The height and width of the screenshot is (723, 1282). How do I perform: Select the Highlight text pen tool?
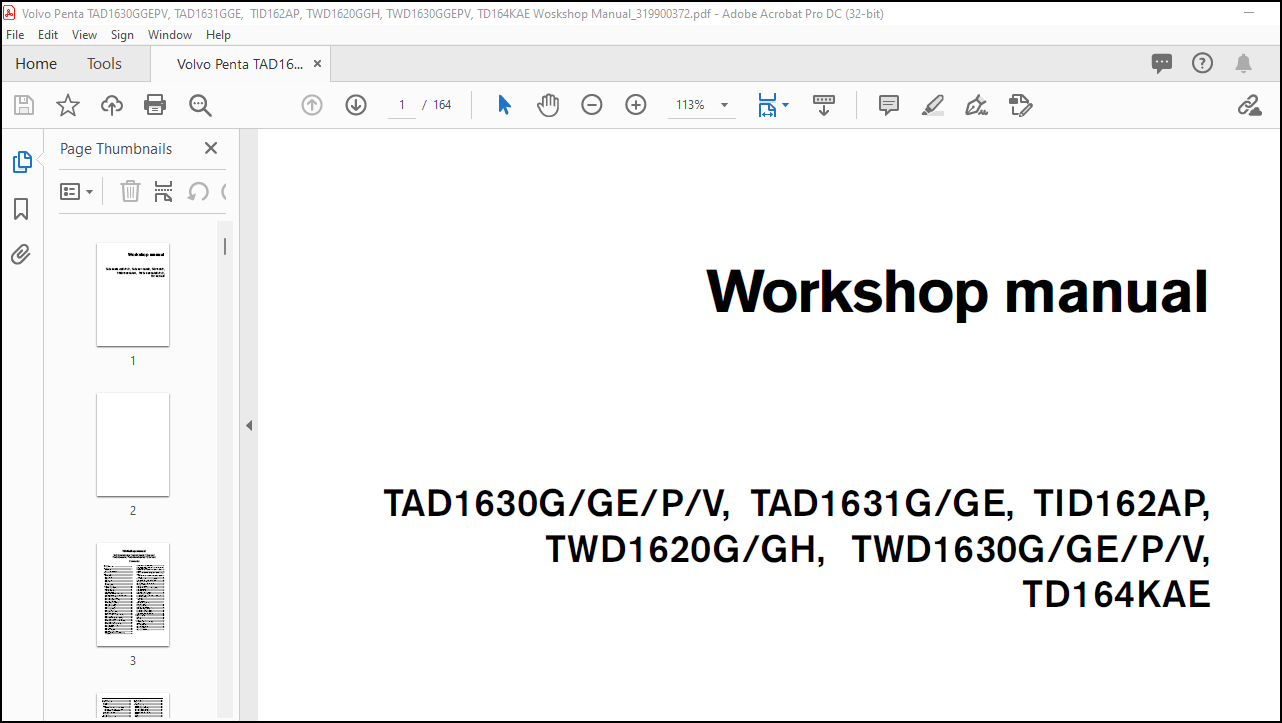933,105
